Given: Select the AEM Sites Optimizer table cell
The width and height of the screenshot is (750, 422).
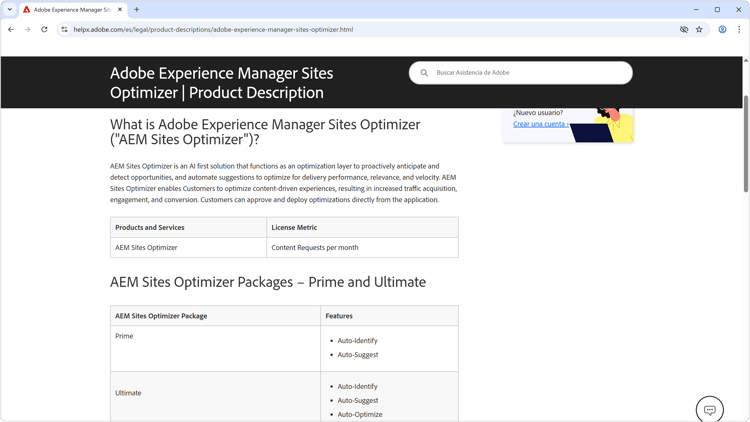Looking at the screenshot, I should pyautogui.click(x=188, y=247).
